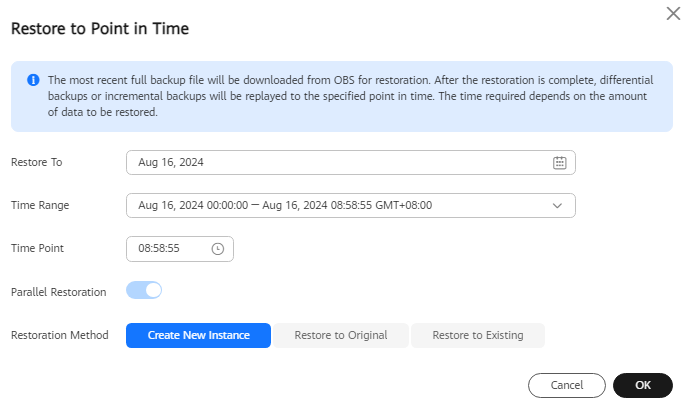Image resolution: width=690 pixels, height=410 pixels.
Task: Click the Restoration Method label
Action: tap(60, 335)
